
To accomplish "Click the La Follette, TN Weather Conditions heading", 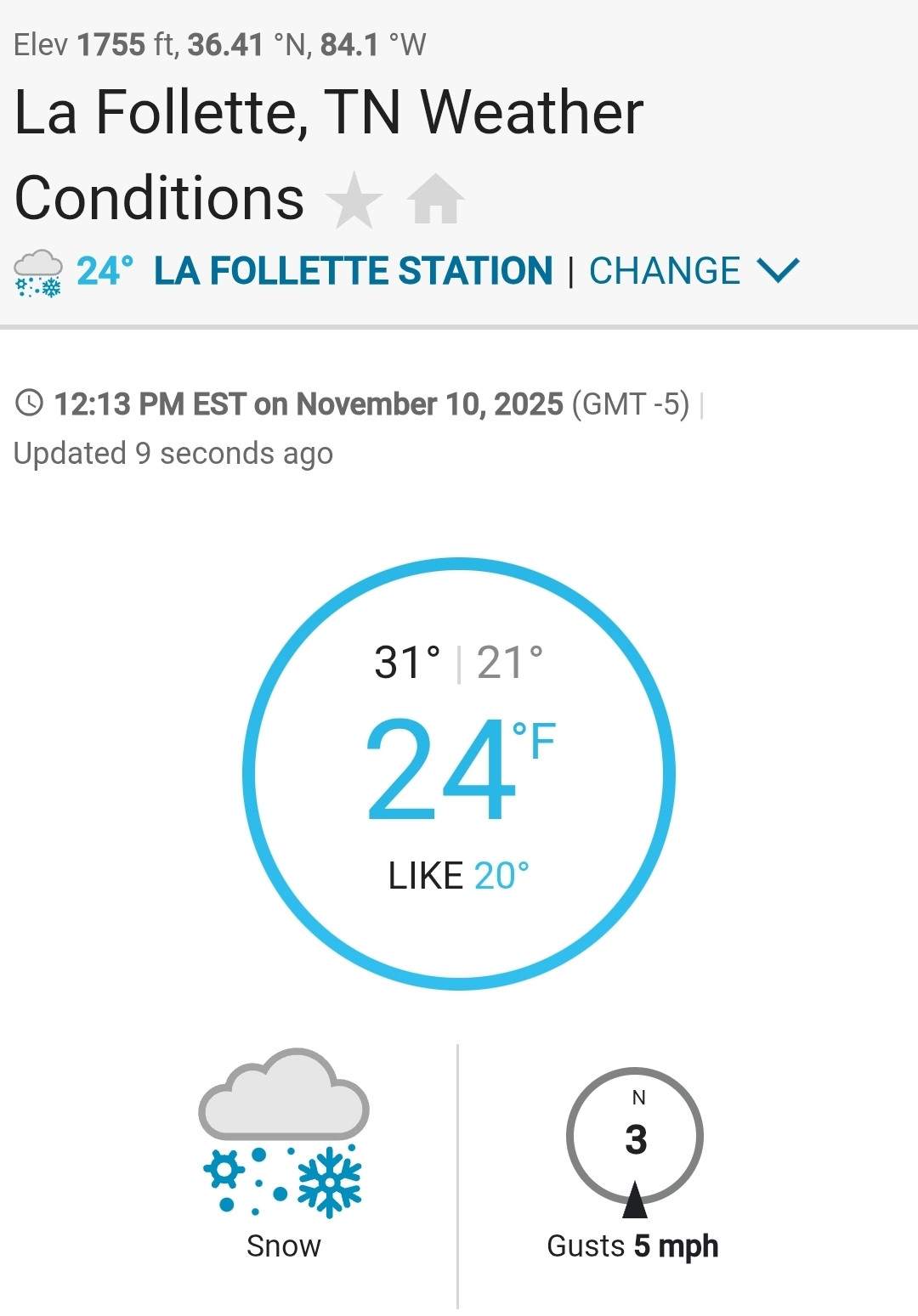I will tap(329, 155).
